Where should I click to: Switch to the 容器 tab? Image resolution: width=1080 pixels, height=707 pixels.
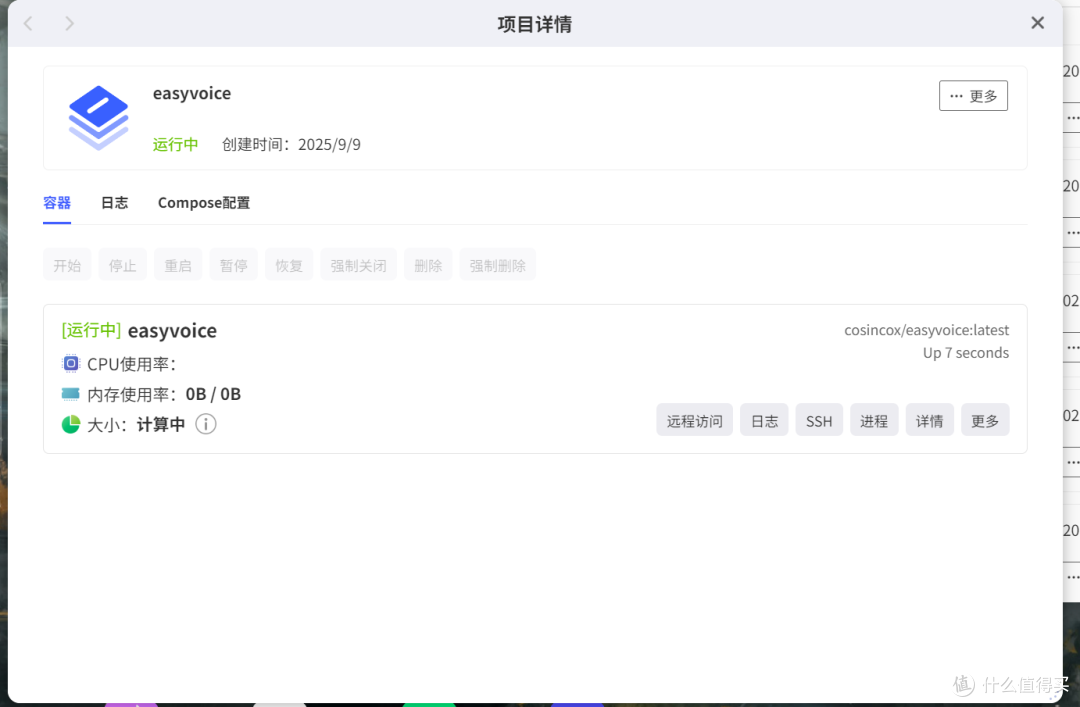(x=56, y=203)
